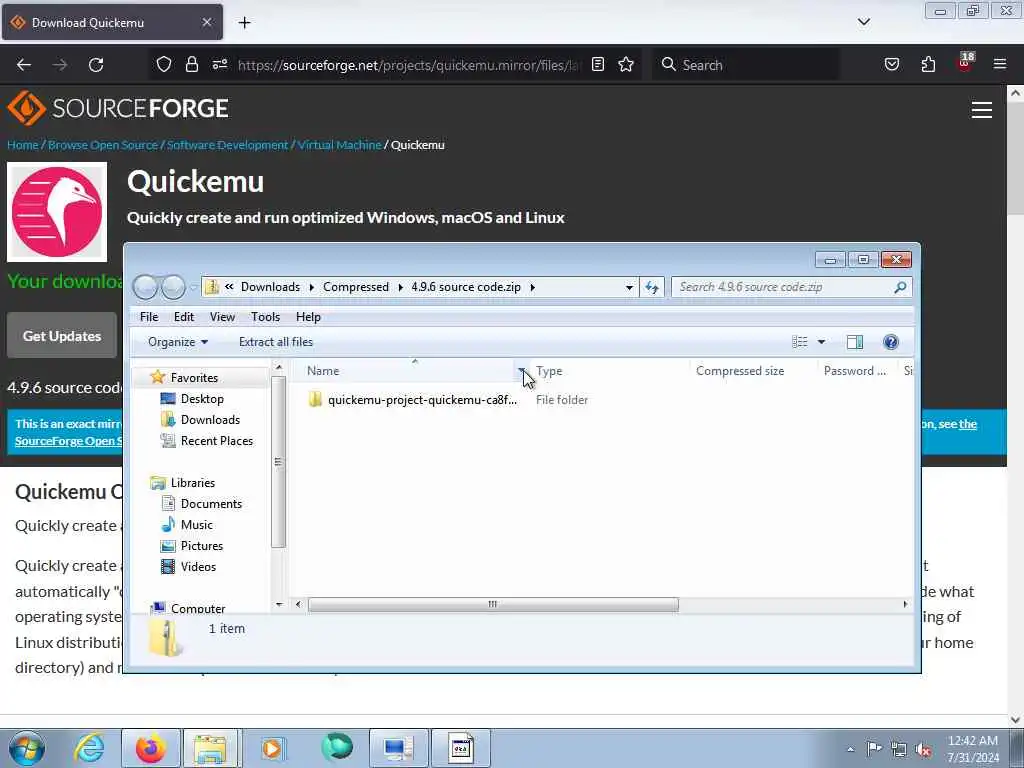Click the Explorer search box

[784, 287]
